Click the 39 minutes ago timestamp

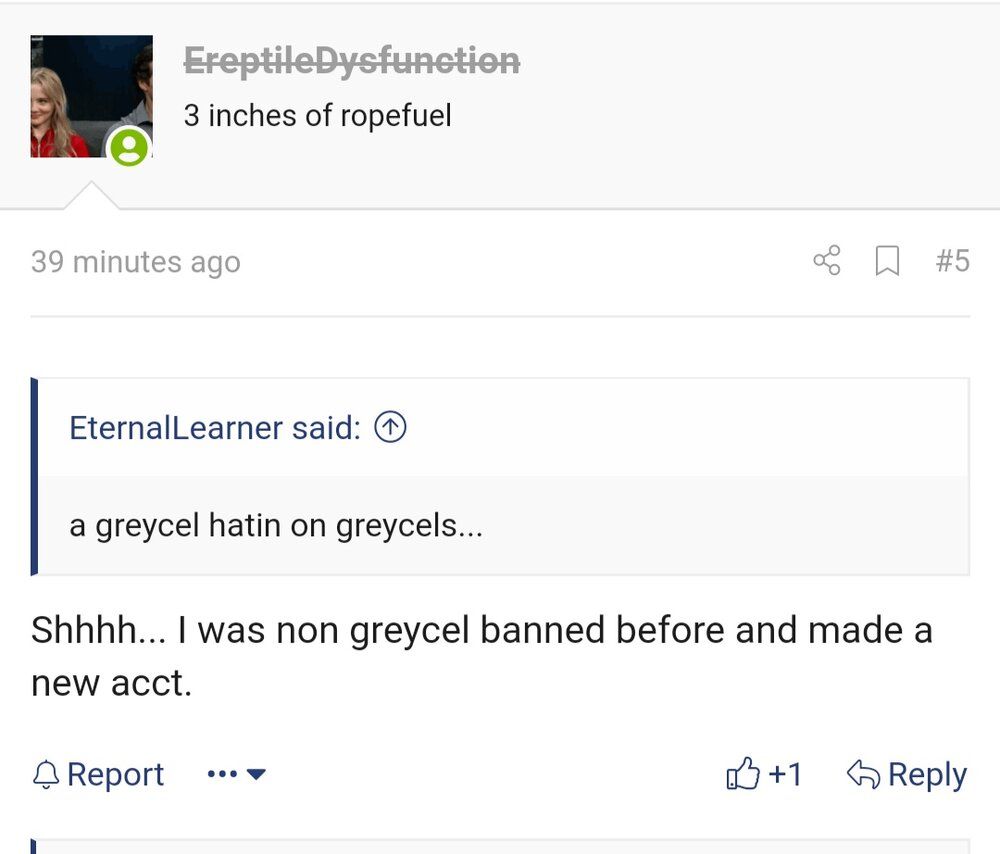pyautogui.click(x=136, y=261)
